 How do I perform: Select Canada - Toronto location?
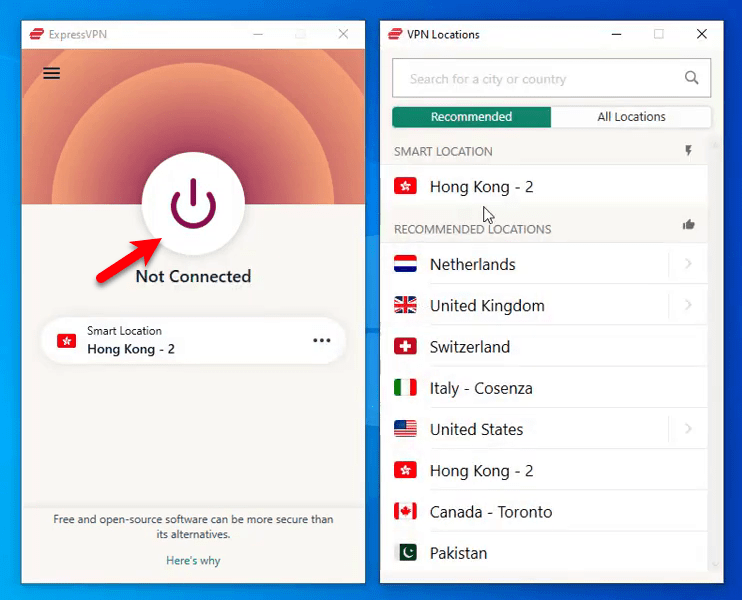coord(544,512)
